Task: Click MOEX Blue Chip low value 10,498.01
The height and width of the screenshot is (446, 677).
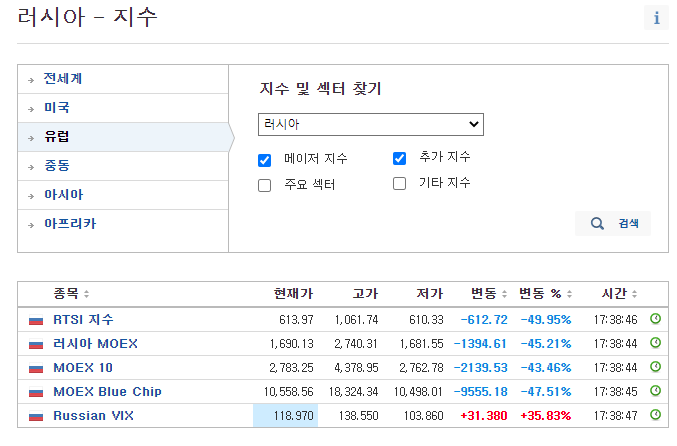Action: tap(418, 392)
